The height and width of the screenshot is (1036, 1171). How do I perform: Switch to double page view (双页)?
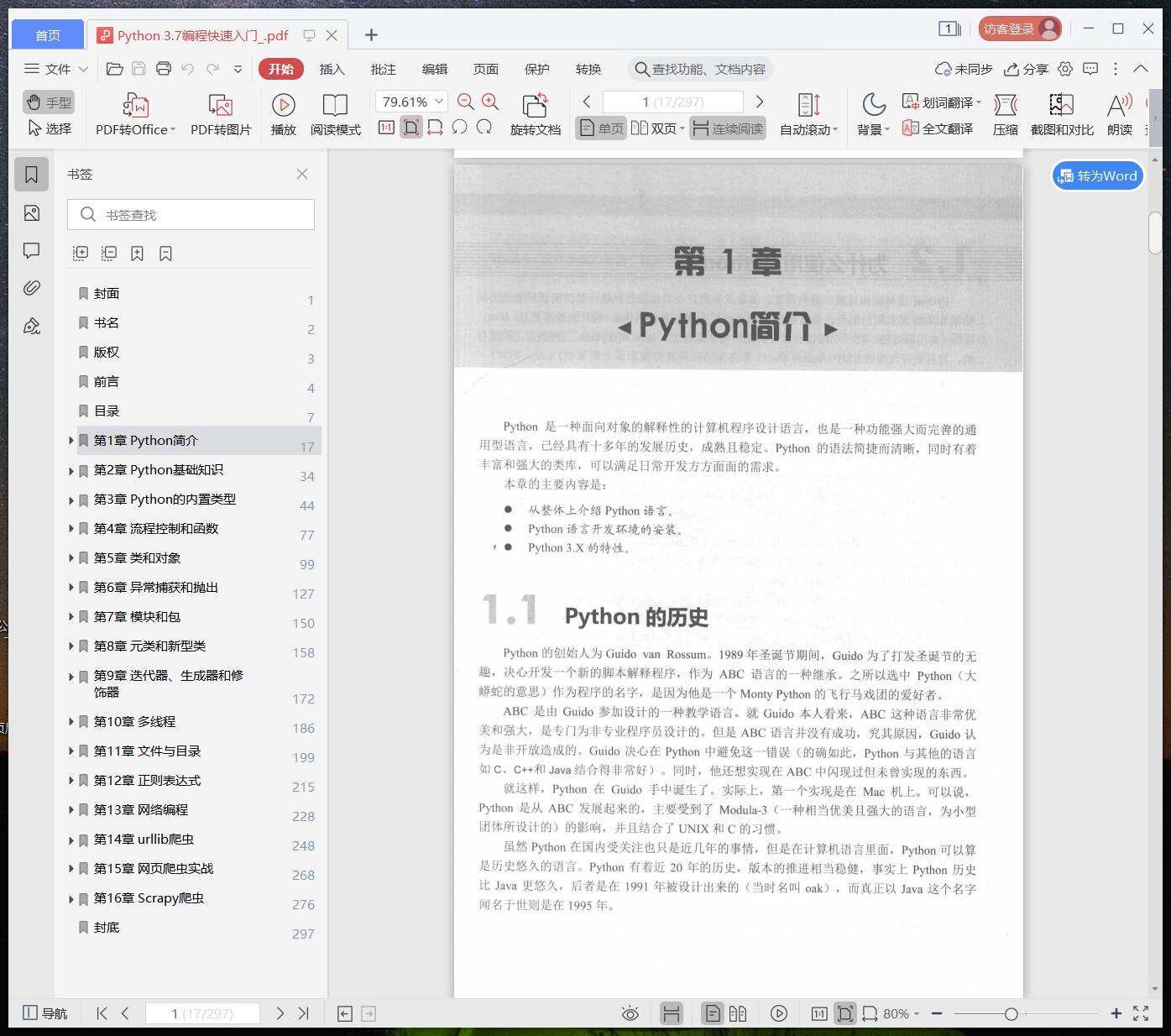[657, 128]
